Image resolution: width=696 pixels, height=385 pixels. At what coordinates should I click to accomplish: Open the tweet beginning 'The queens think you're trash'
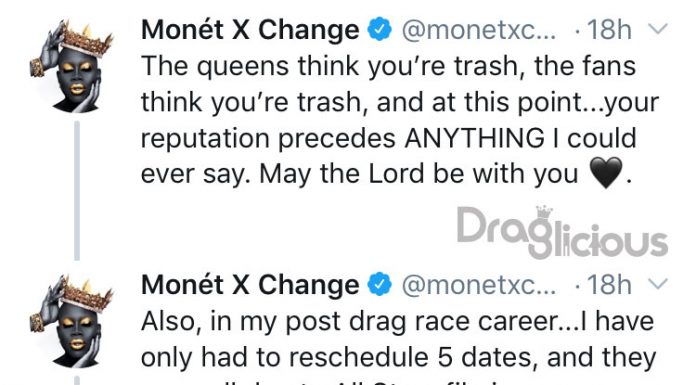pos(399,120)
